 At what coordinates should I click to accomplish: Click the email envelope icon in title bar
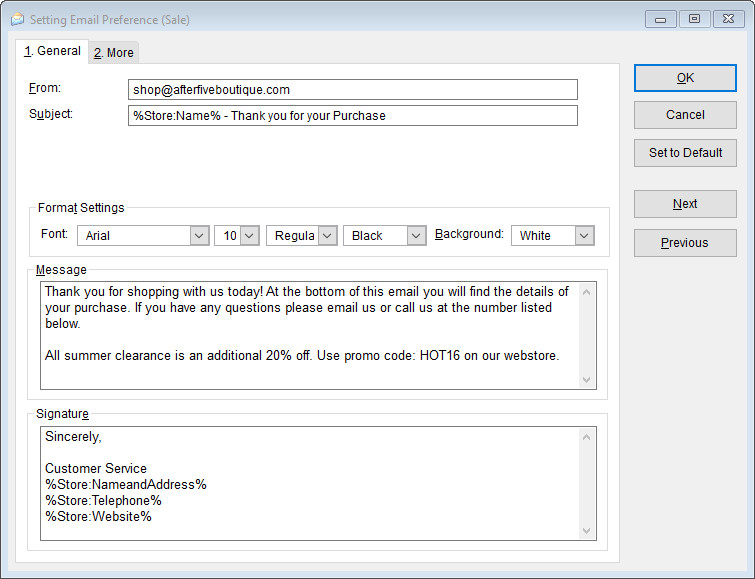[x=17, y=19]
